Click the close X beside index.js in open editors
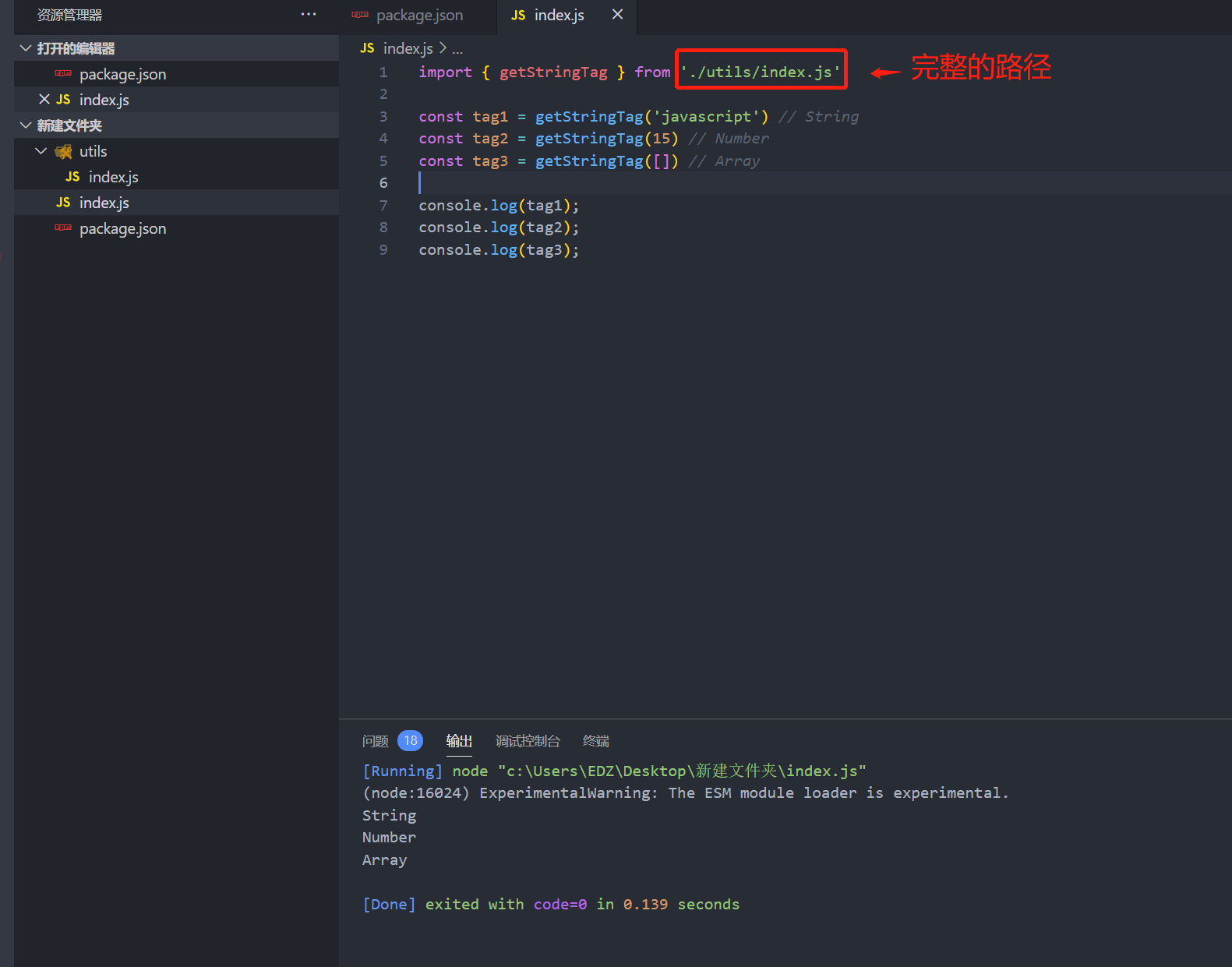 (x=44, y=100)
